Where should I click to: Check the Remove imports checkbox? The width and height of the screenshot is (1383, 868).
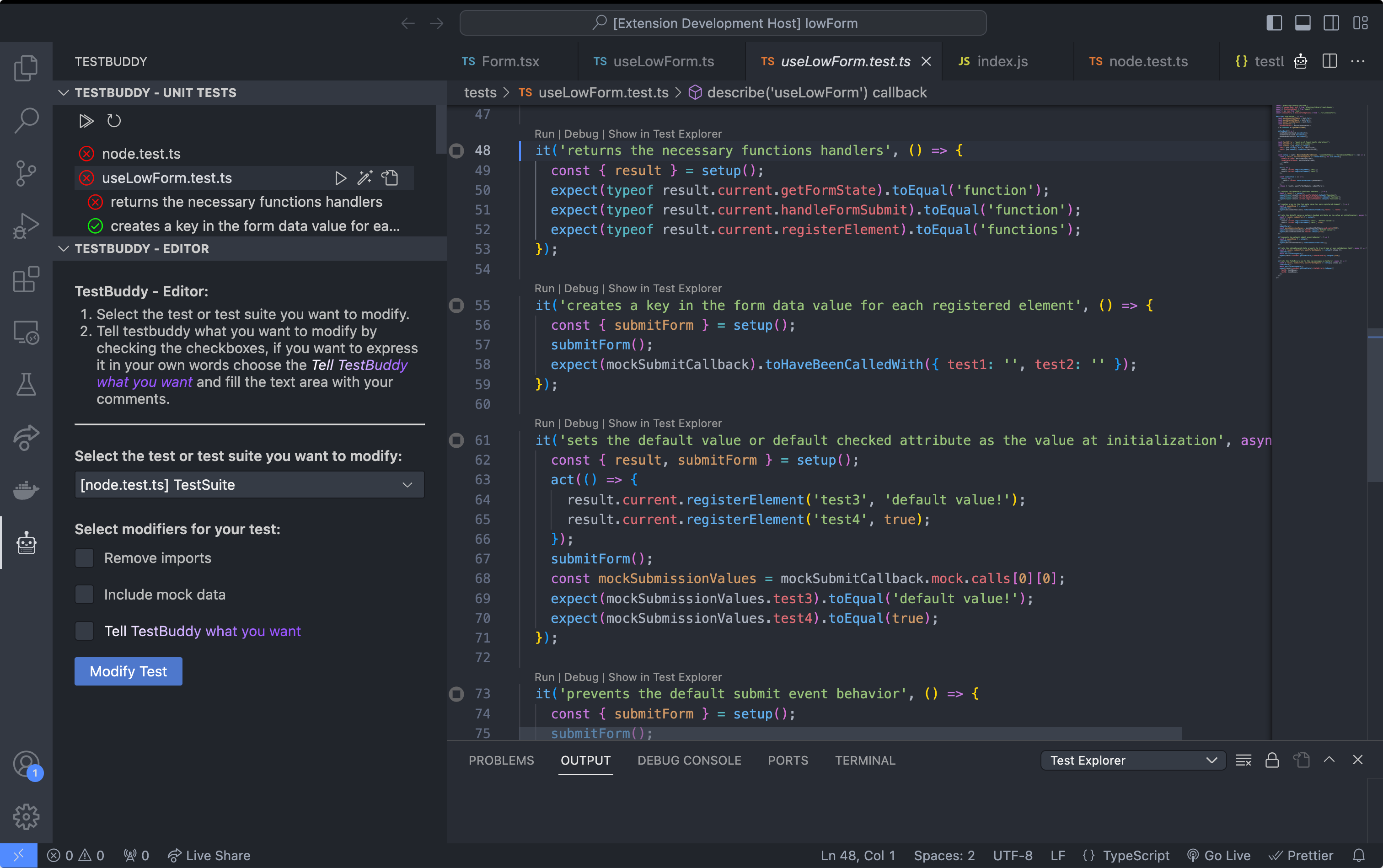click(x=85, y=558)
